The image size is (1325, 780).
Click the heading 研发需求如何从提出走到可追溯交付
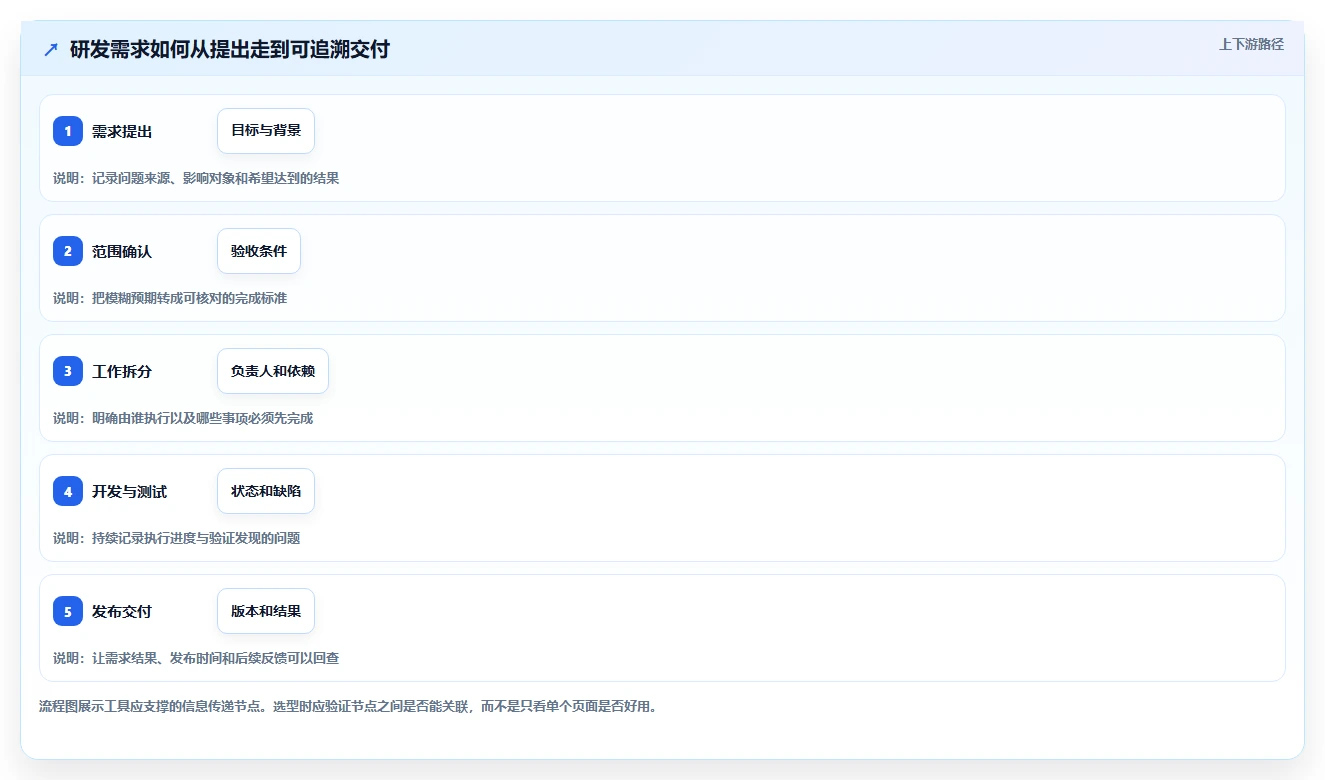tap(230, 49)
